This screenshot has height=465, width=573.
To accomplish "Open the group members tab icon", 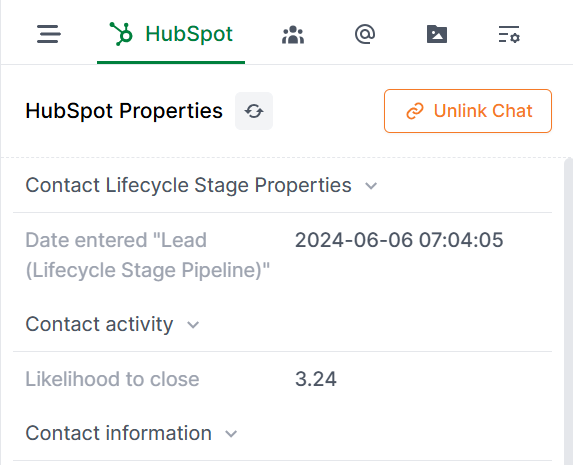I will pyautogui.click(x=293, y=35).
